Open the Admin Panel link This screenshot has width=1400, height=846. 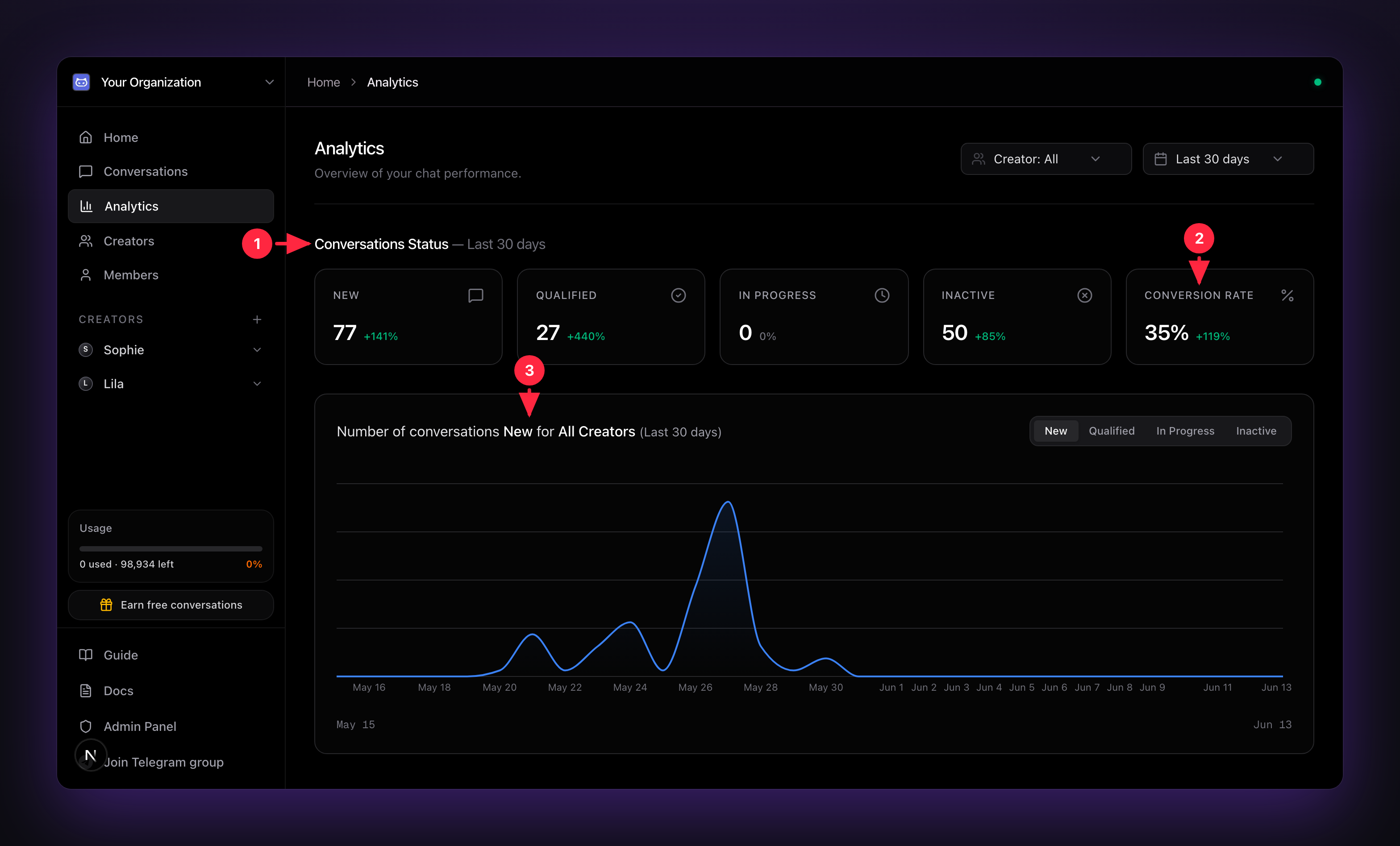171,726
